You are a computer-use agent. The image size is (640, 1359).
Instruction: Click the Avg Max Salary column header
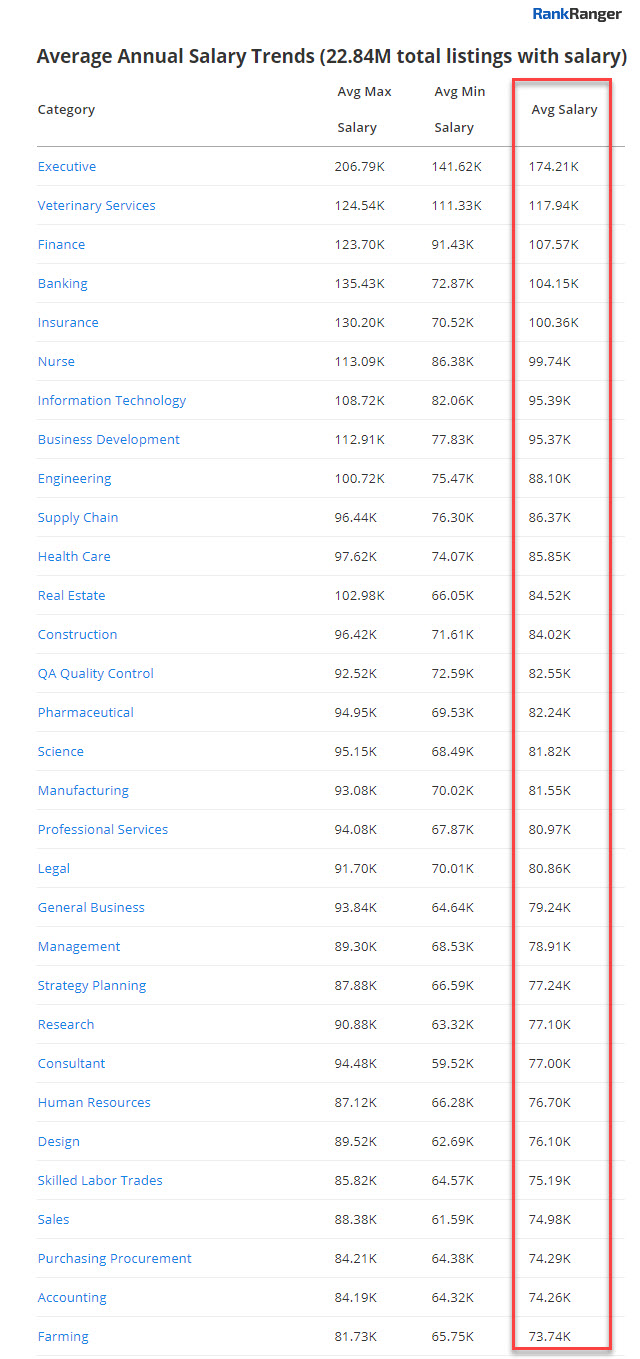coord(364,109)
